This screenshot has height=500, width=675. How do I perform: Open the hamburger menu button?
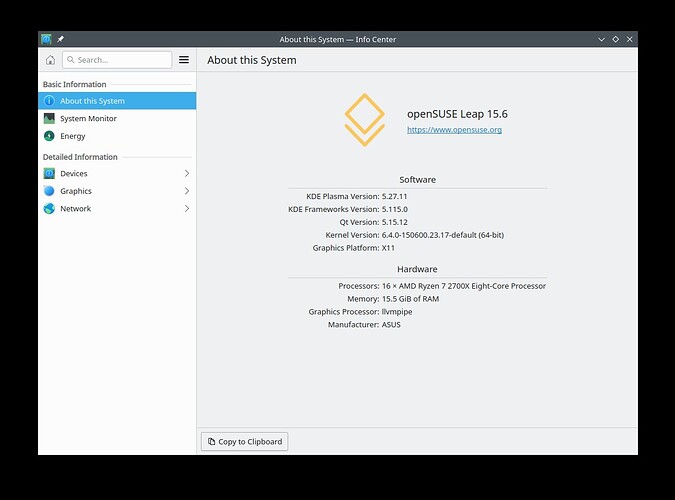coord(184,60)
